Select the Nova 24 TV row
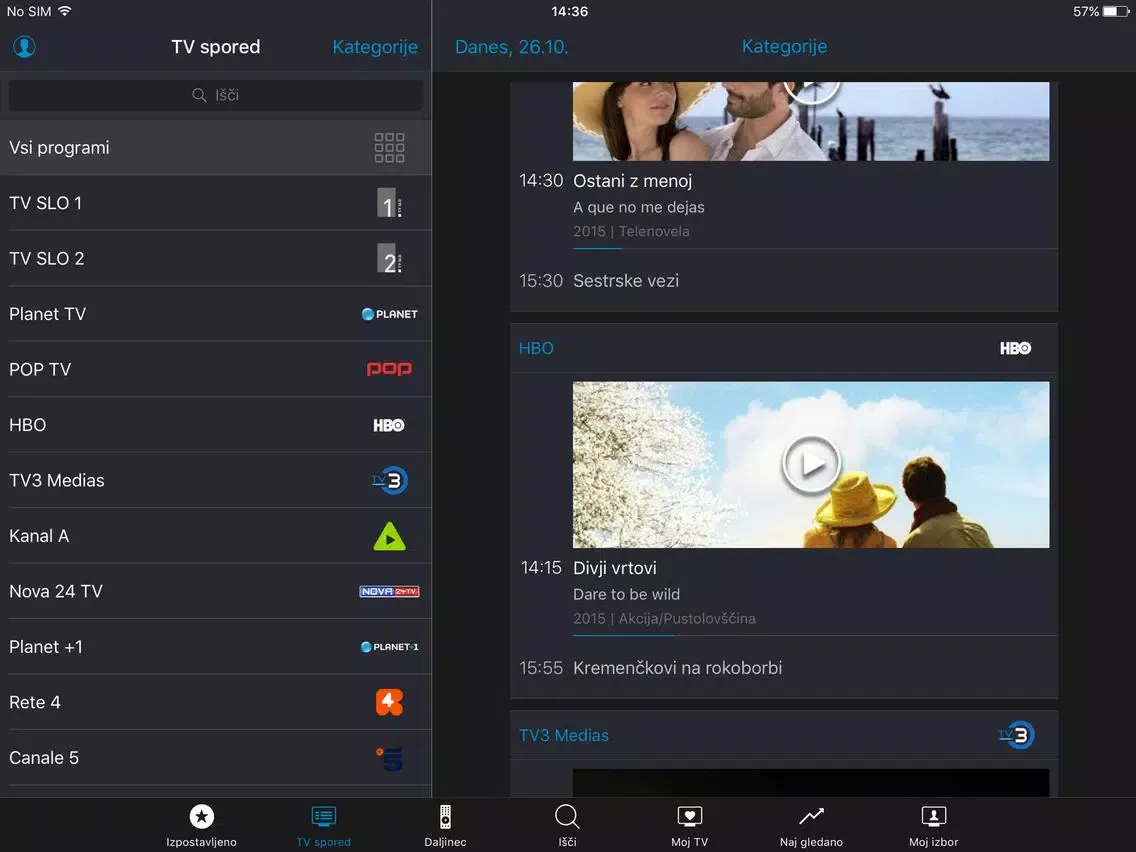1136x852 pixels. point(216,592)
